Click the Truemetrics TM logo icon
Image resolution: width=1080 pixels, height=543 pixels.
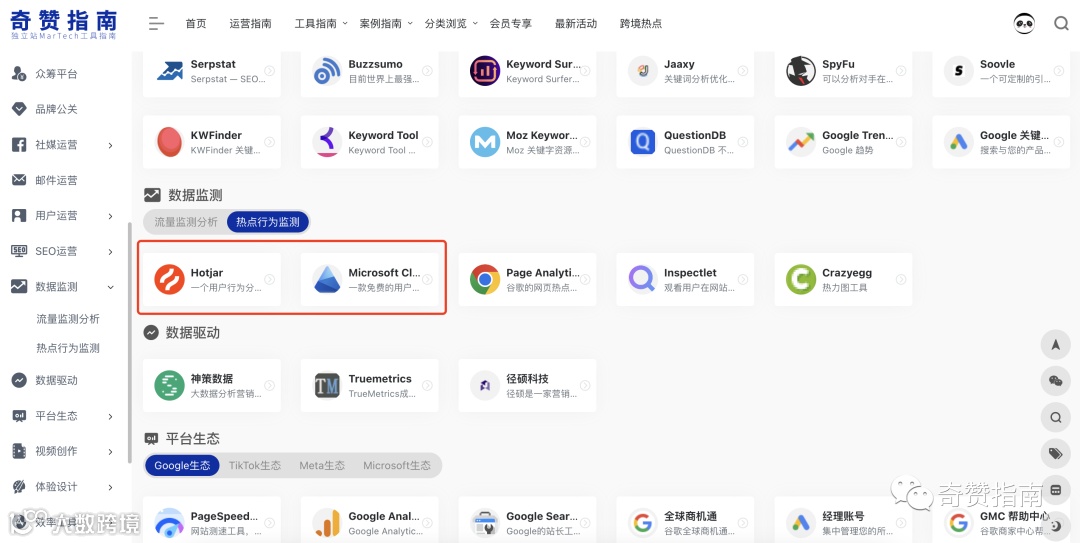(327, 385)
